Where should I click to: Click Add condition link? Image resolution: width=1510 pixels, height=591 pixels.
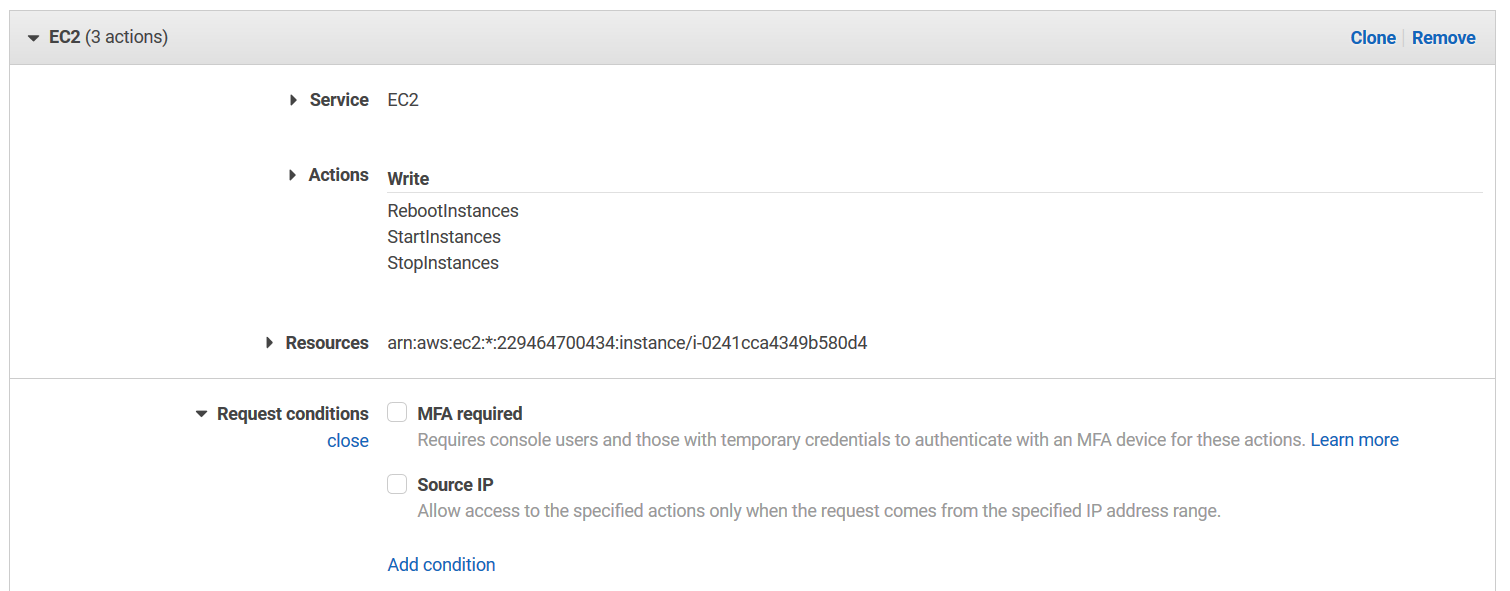441,565
